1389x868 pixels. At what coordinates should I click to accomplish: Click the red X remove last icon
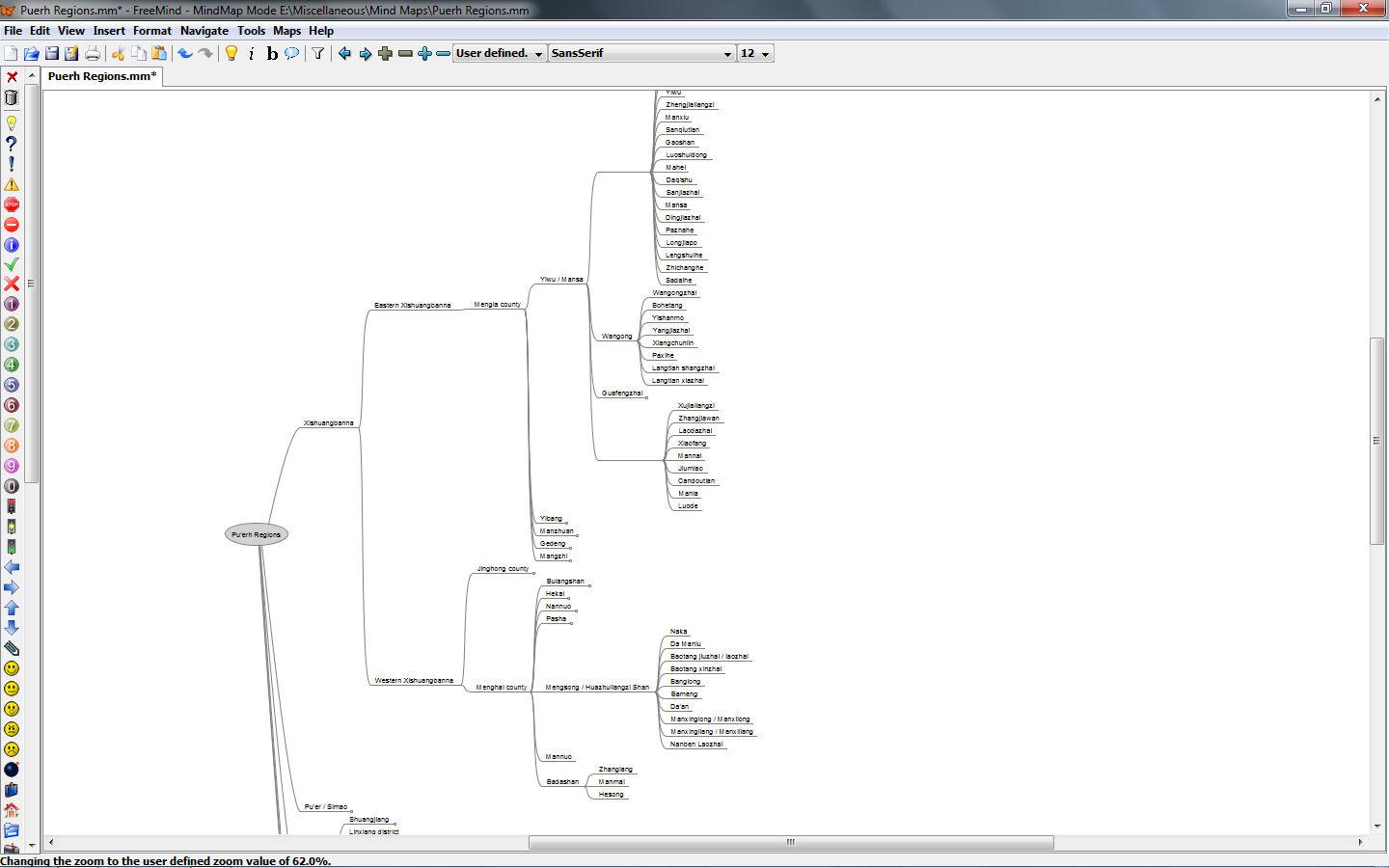point(12,77)
